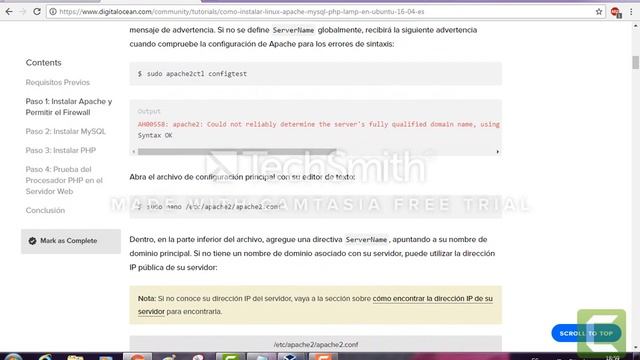Click the 'Output' label in code block

(149, 111)
